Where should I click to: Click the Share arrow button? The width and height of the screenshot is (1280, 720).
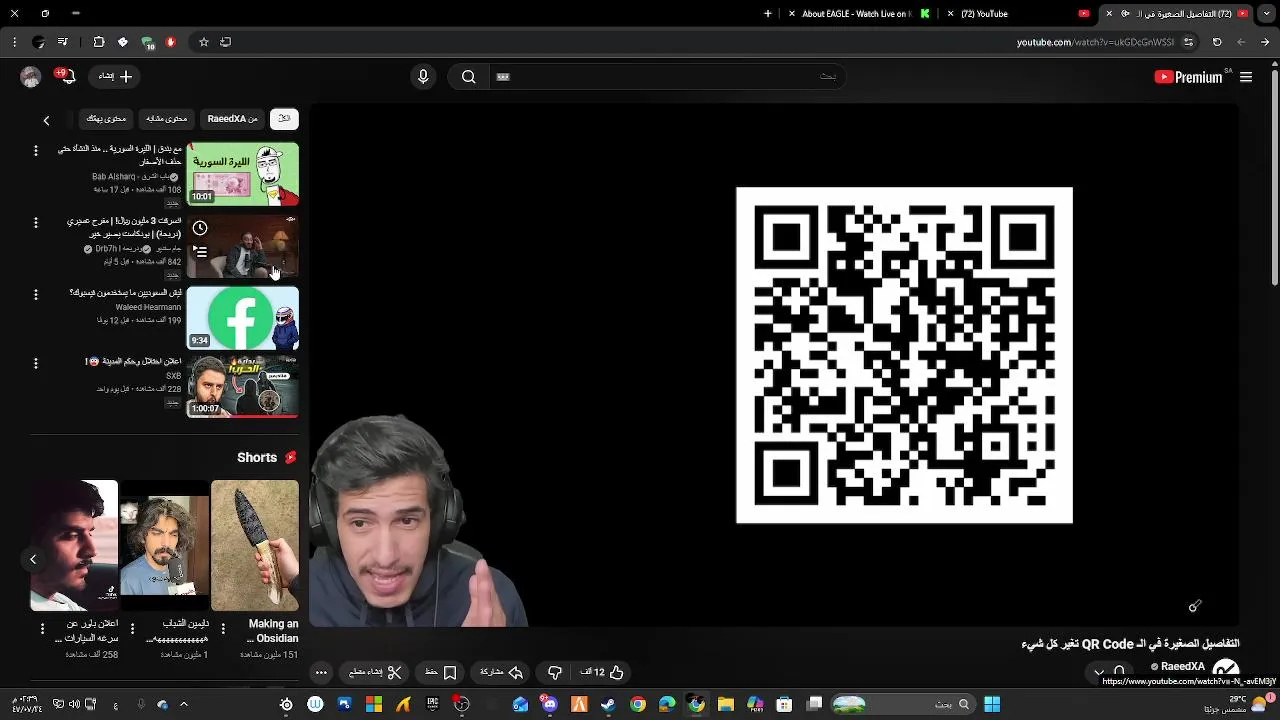click(502, 672)
